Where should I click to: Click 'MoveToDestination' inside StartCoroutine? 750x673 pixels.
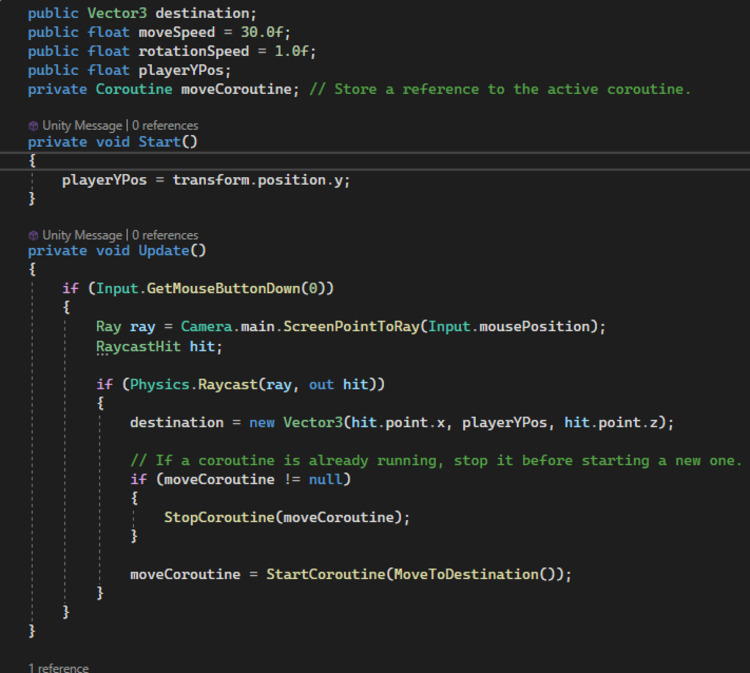466,574
